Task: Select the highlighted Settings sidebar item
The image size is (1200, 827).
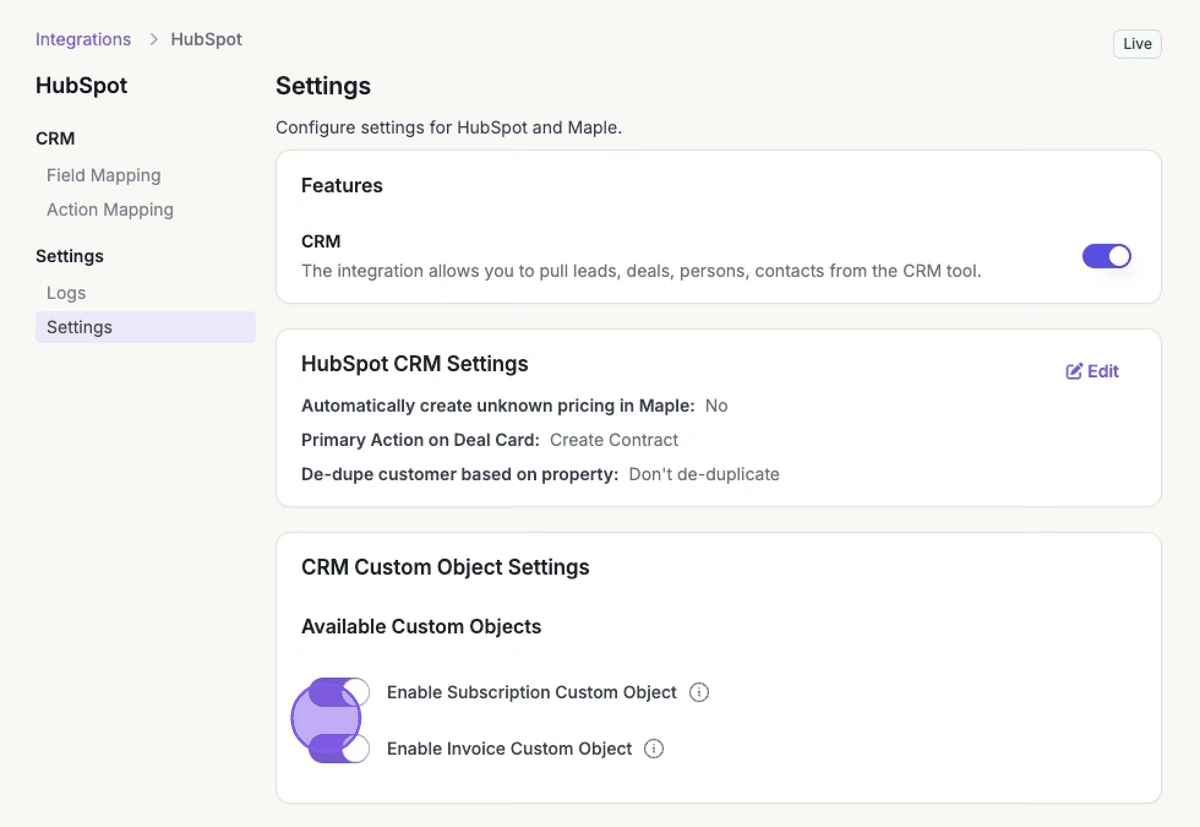Action: (79, 327)
